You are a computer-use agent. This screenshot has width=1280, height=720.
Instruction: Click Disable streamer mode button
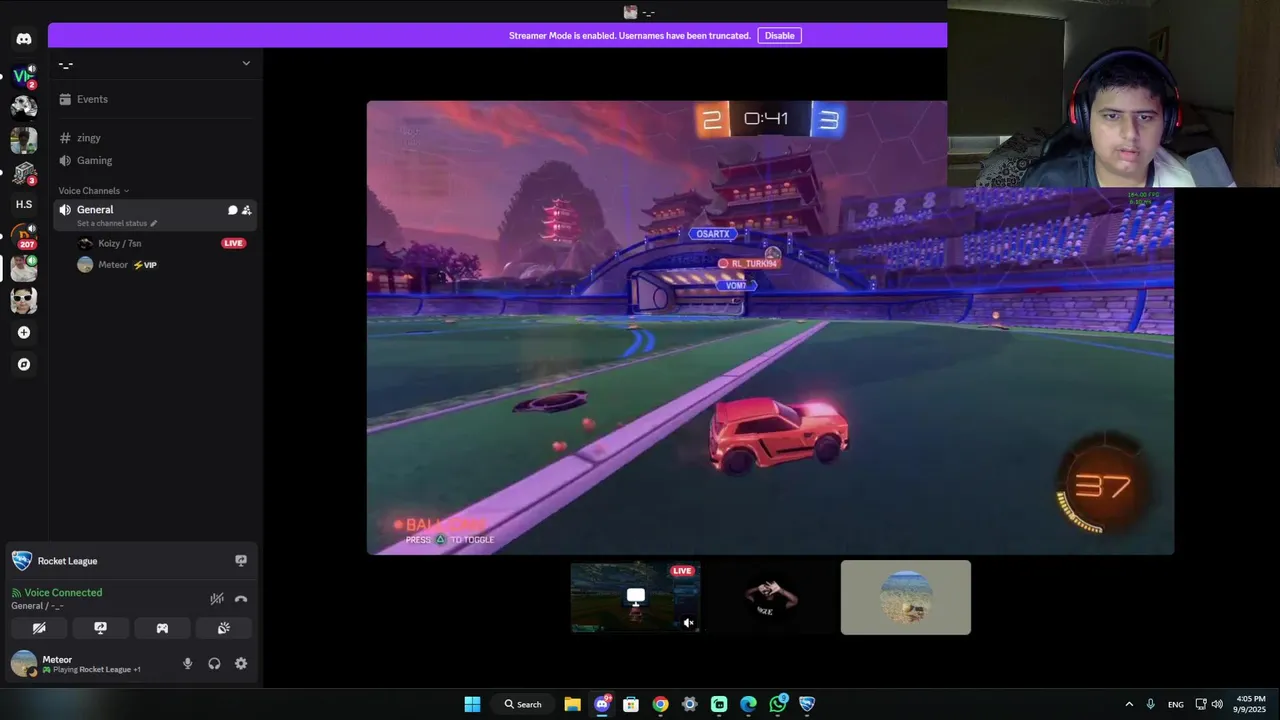pyautogui.click(x=779, y=36)
